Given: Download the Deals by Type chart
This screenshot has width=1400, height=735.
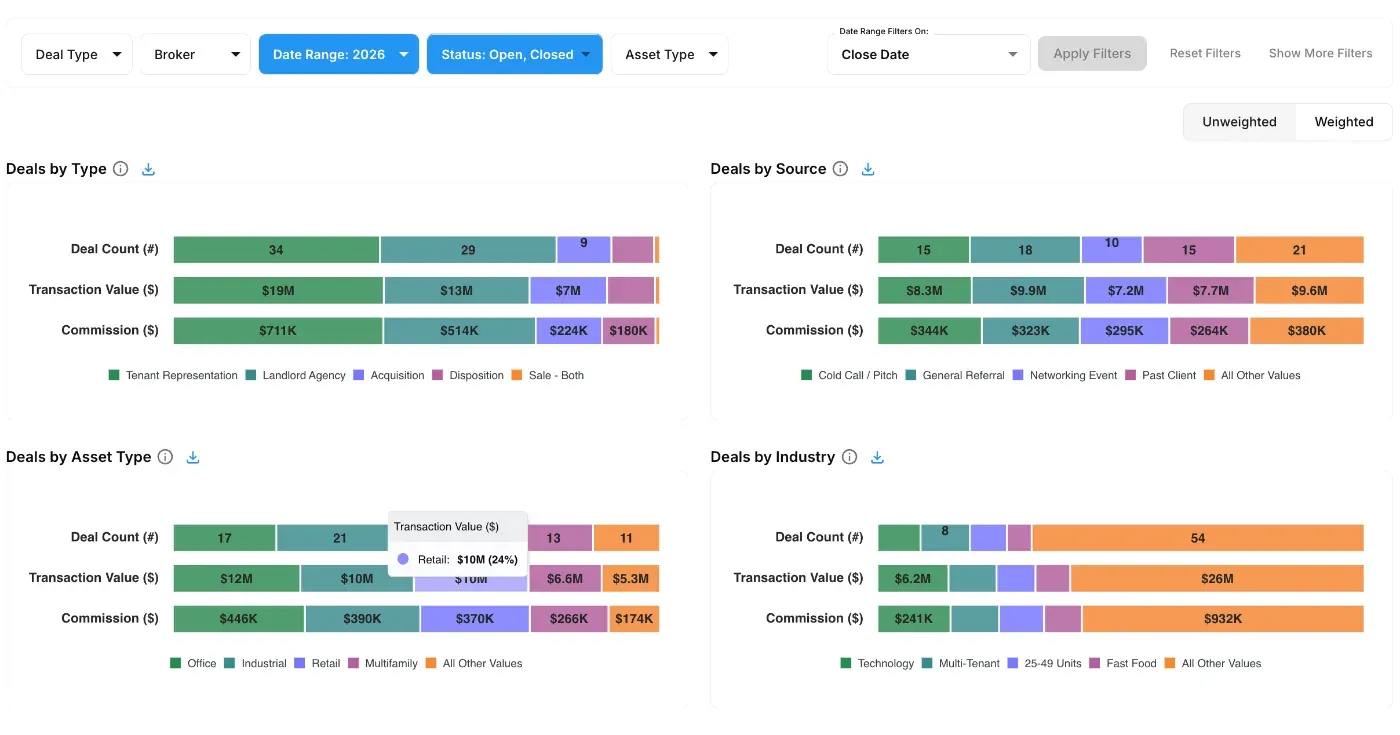Looking at the screenshot, I should [x=148, y=169].
